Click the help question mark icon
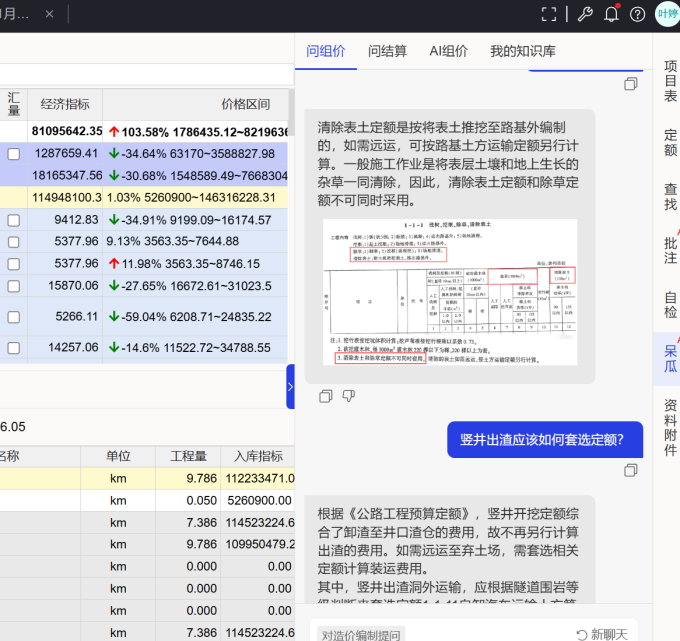 (638, 14)
